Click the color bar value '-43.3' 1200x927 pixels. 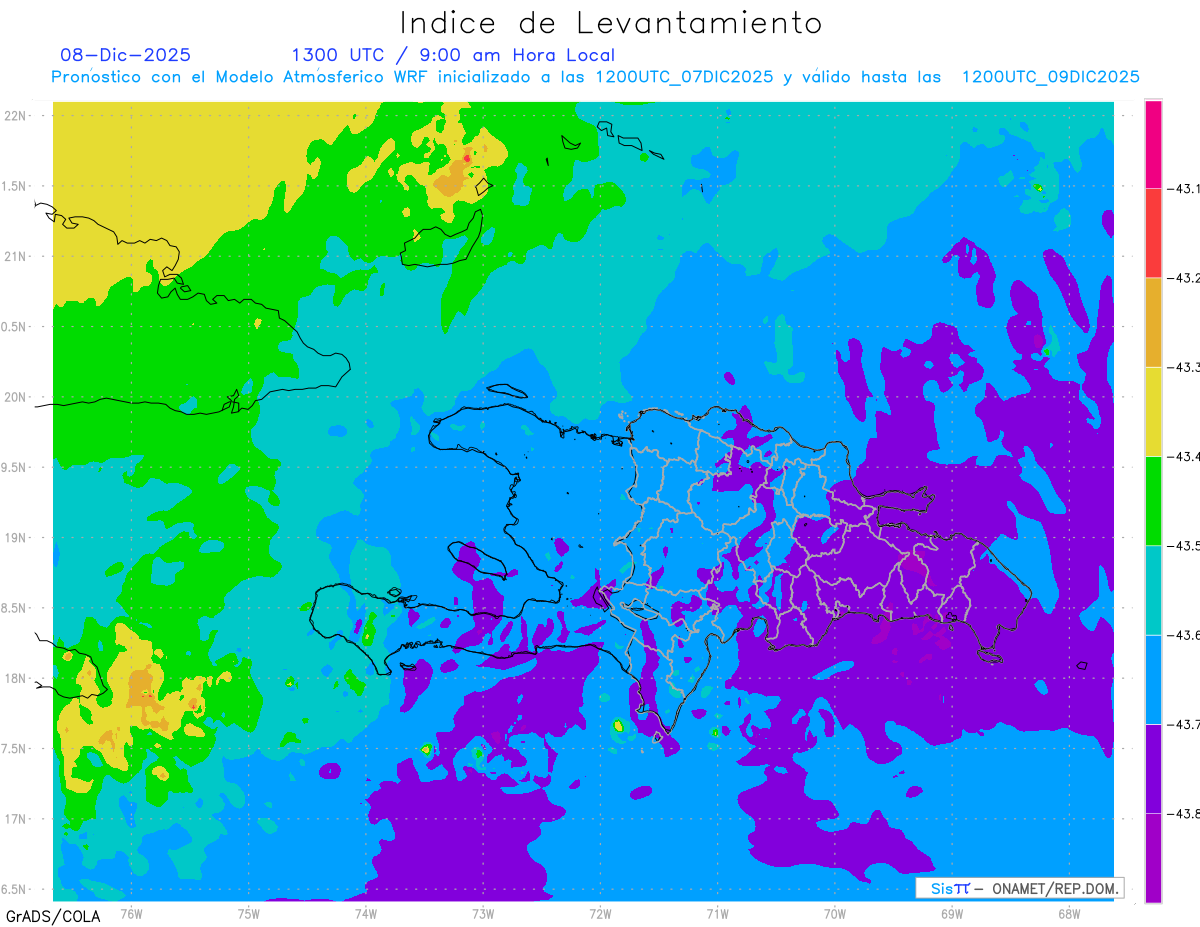[x=1183, y=367]
